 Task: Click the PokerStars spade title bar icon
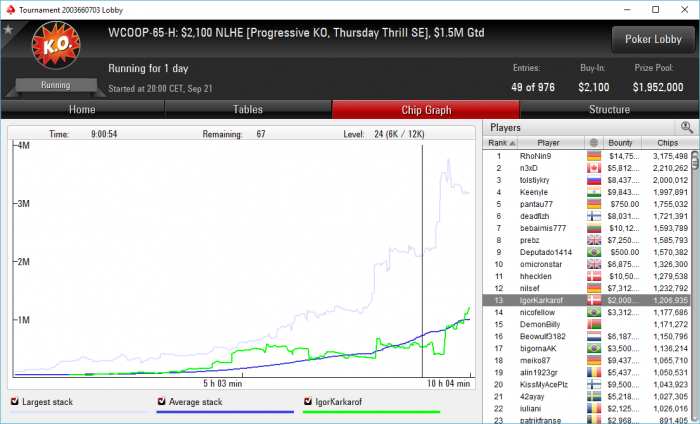tap(10, 9)
